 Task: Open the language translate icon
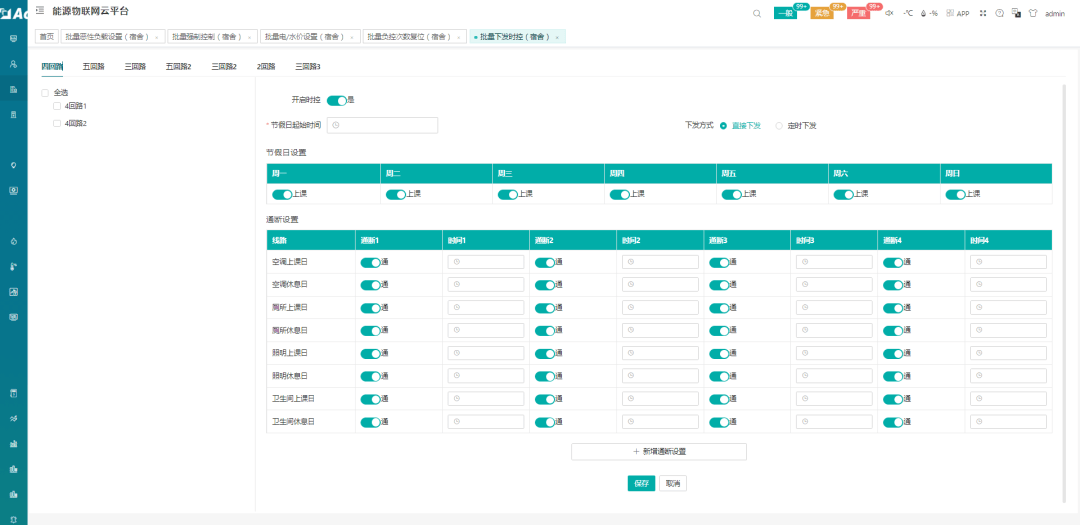[x=1016, y=13]
